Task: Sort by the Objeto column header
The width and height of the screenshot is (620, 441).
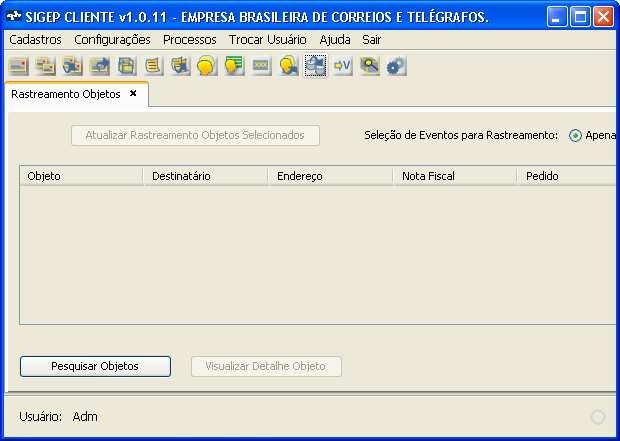Action: [x=81, y=176]
